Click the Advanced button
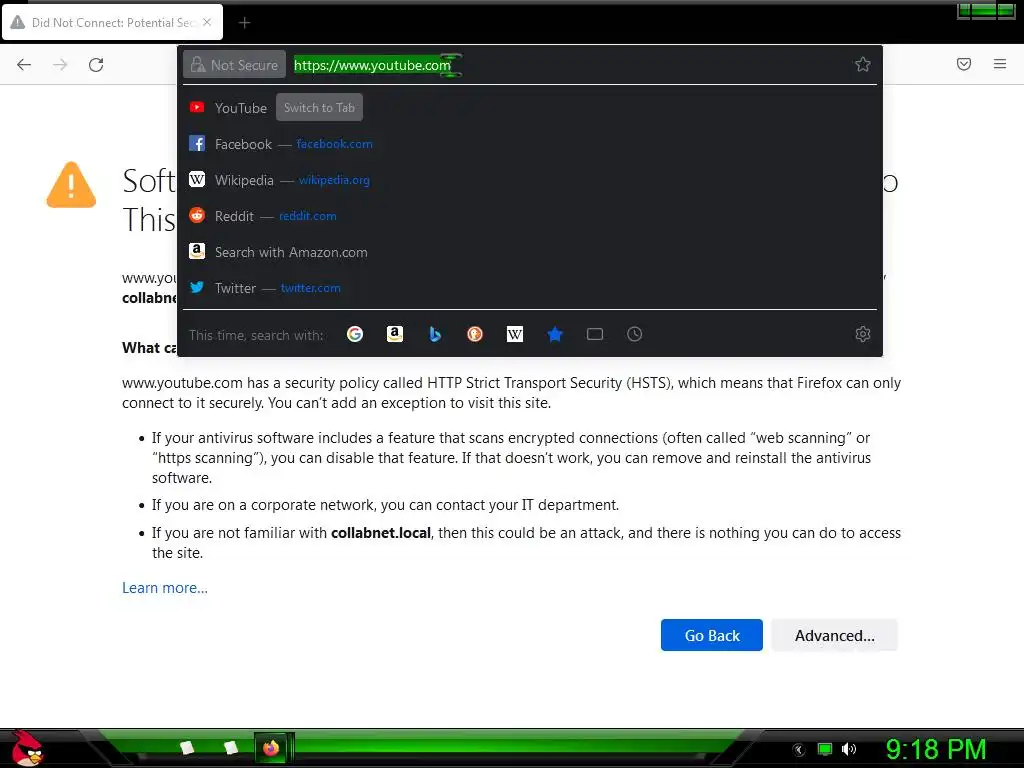This screenshot has height=768, width=1024. point(835,635)
